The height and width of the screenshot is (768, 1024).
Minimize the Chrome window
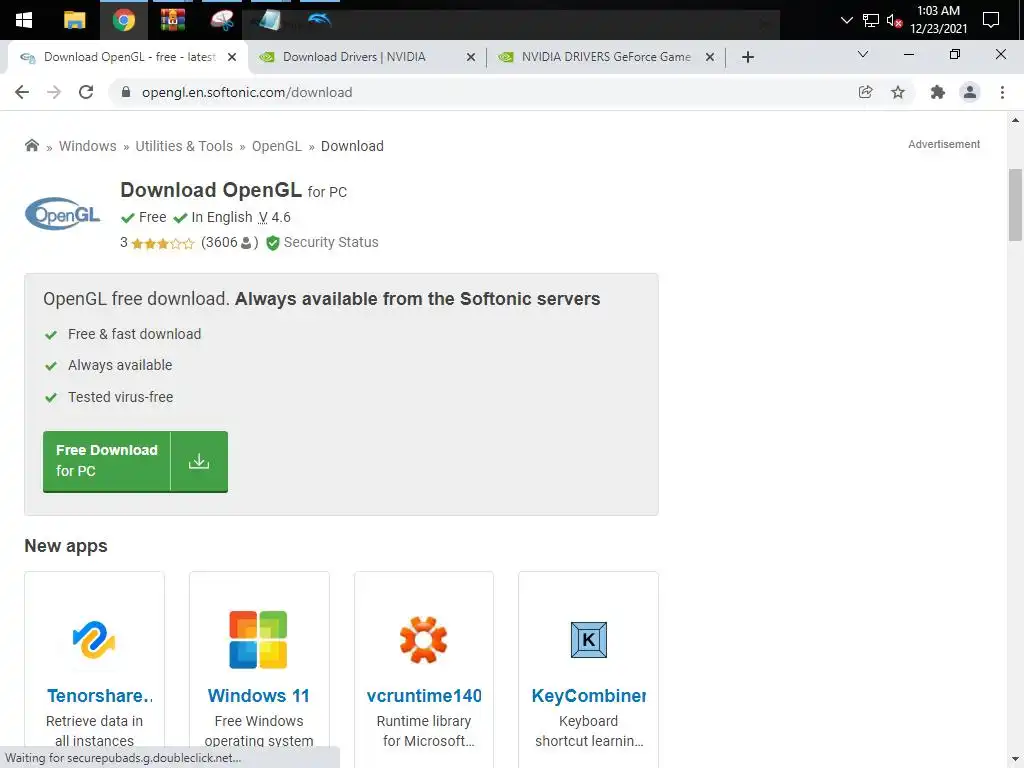pos(908,54)
